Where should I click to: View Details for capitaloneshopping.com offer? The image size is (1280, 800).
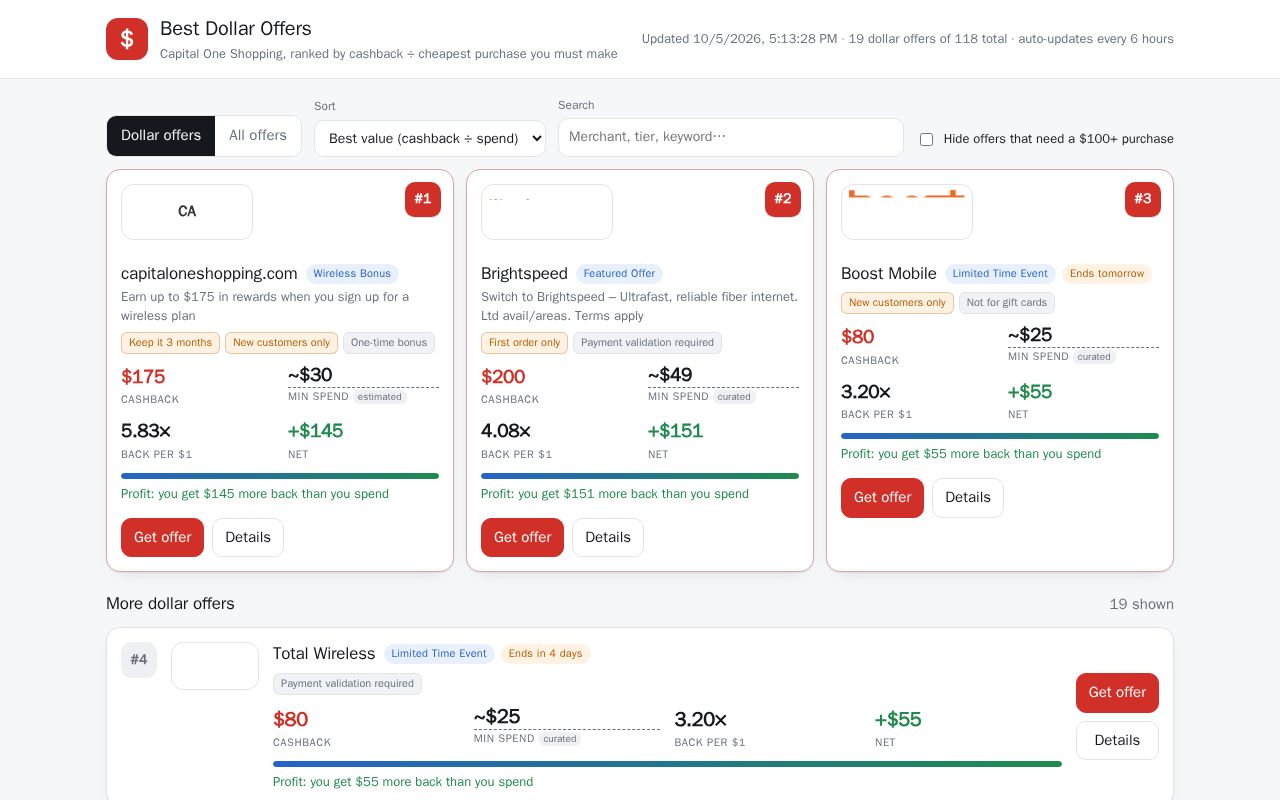tap(248, 537)
